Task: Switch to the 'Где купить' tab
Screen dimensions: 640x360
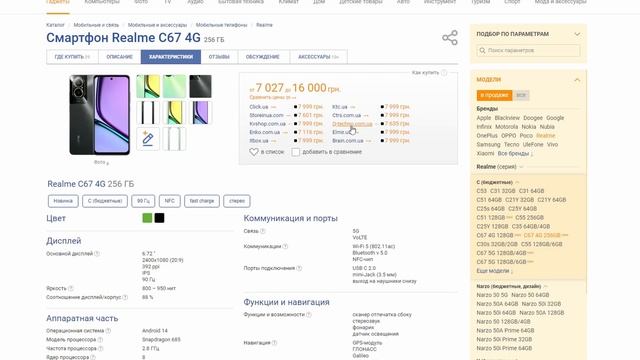Action: pyautogui.click(x=72, y=57)
